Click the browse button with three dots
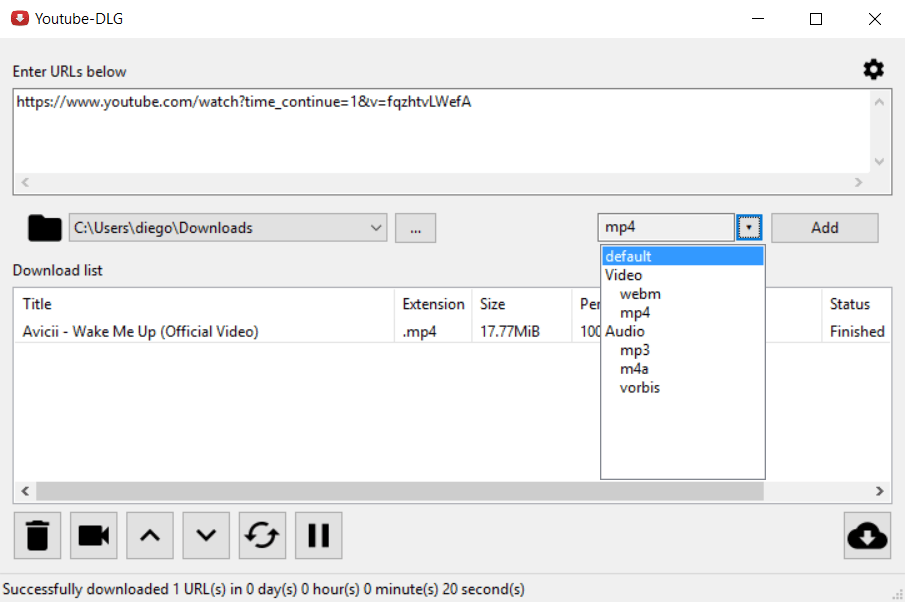This screenshot has width=905, height=602. (415, 227)
